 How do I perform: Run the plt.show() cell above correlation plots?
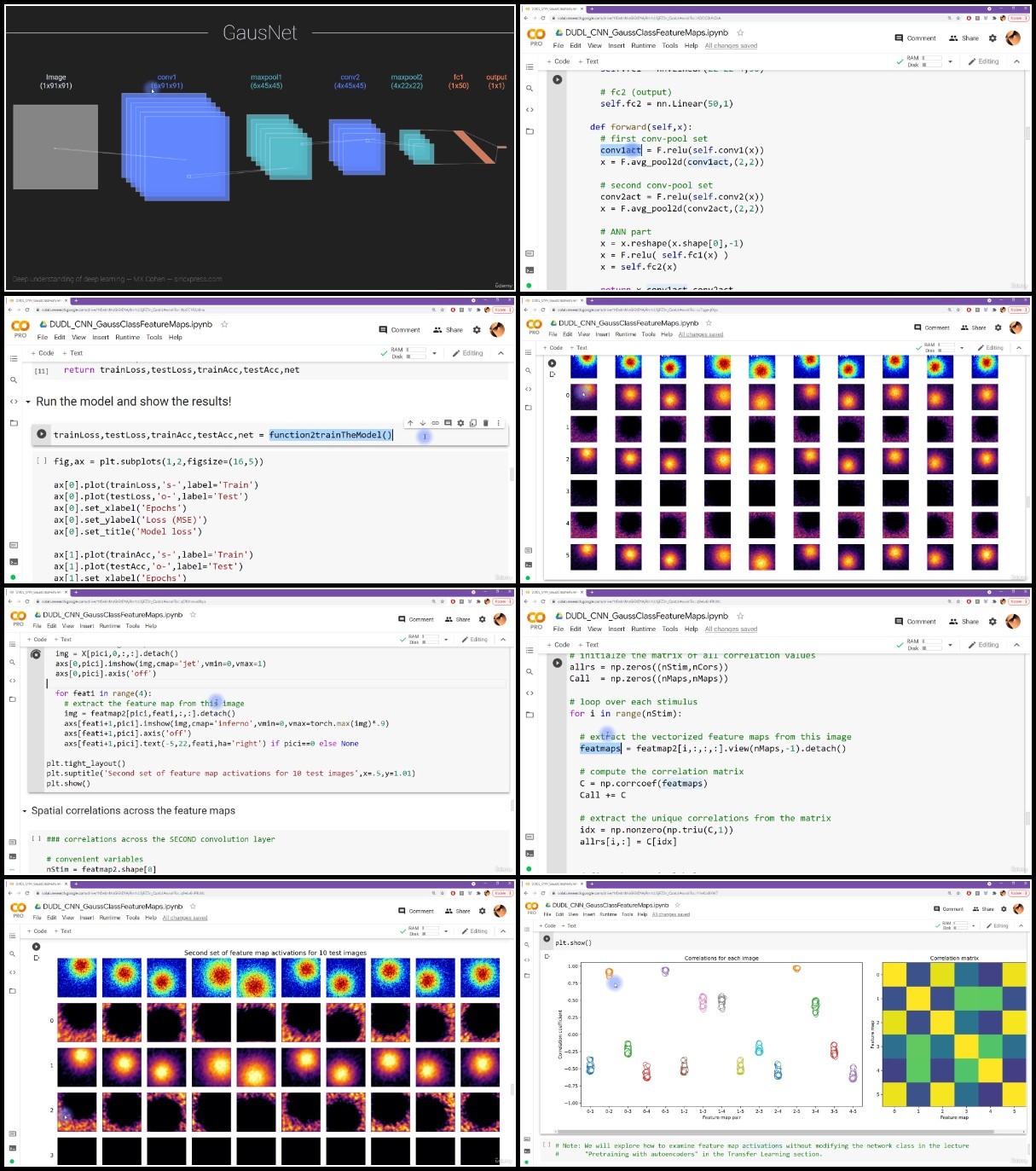click(547, 939)
